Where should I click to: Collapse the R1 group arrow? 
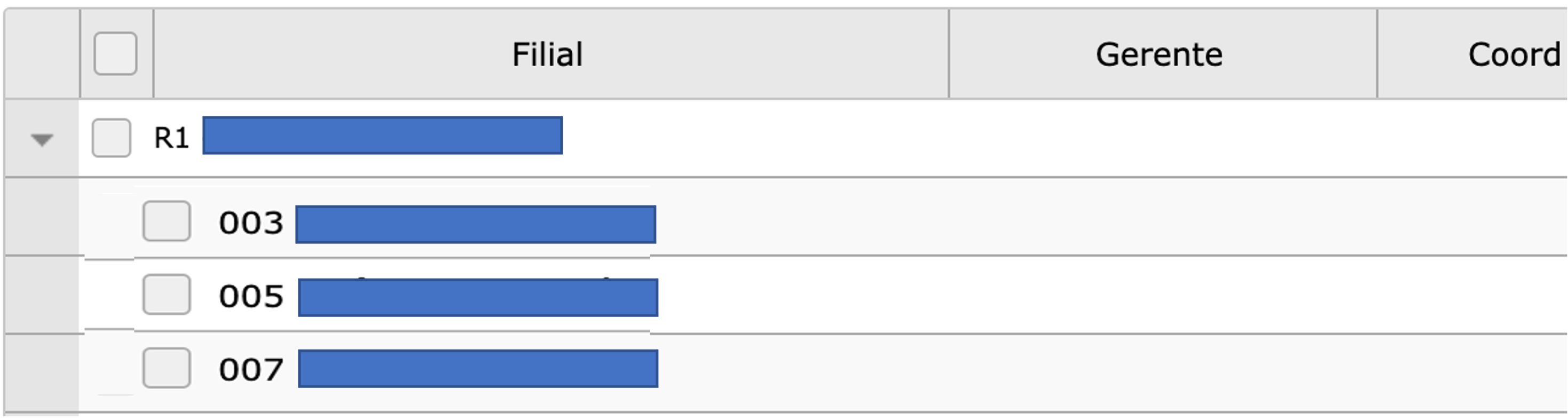point(42,140)
